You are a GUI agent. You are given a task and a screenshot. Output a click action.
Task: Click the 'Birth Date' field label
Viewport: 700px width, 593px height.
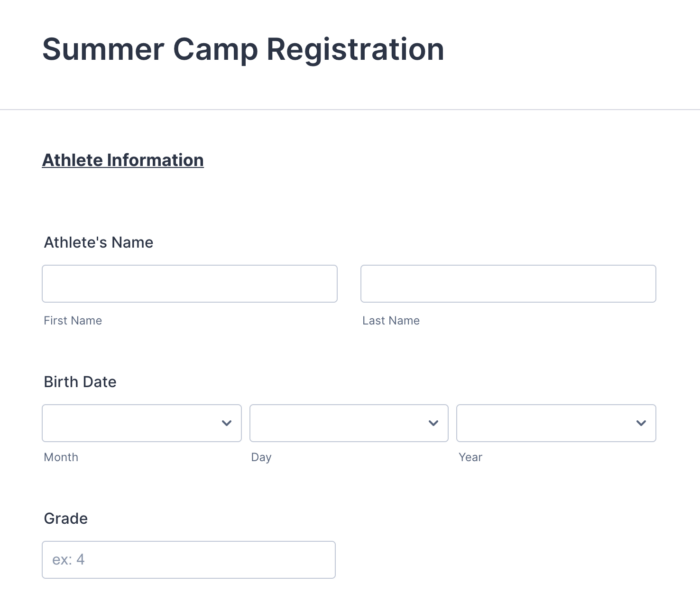coord(80,382)
